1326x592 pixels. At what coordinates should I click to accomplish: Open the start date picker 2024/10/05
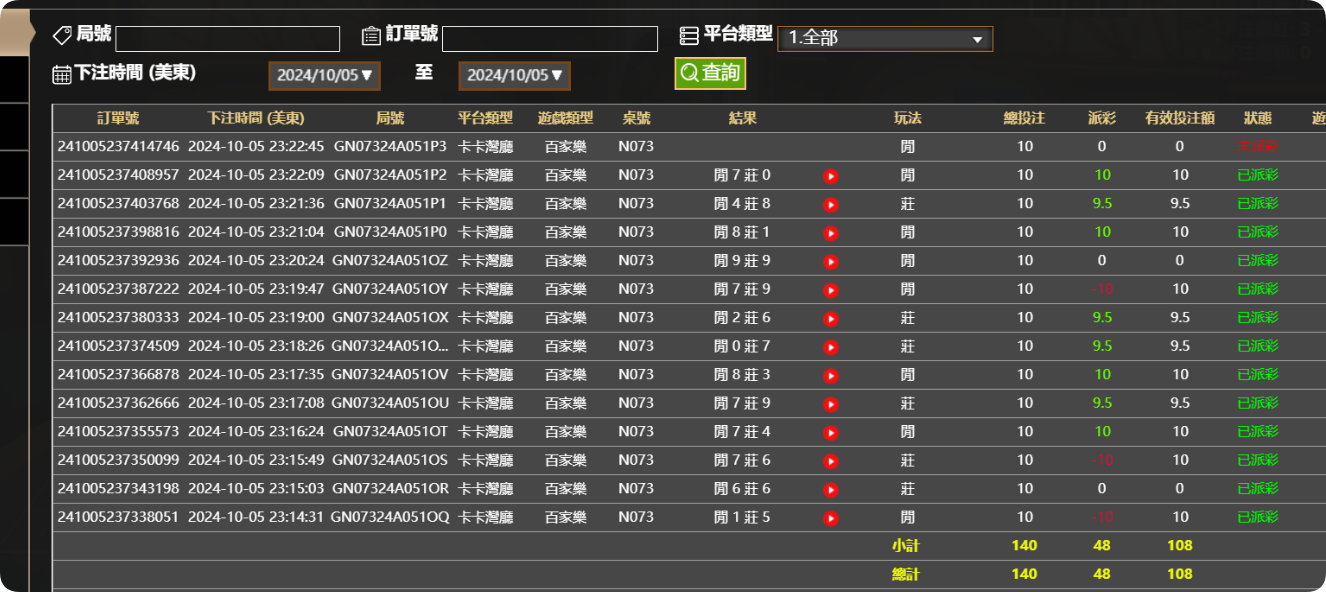click(x=324, y=74)
